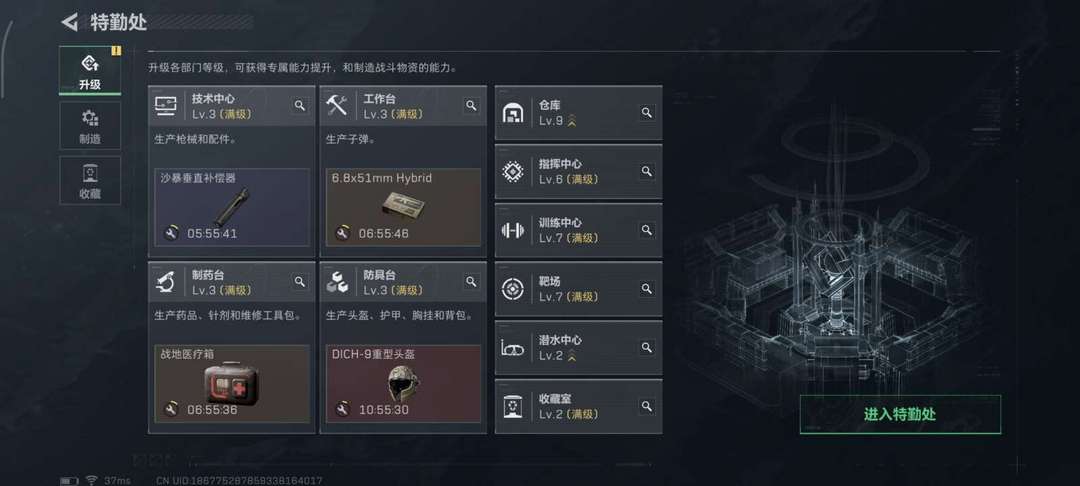The width and height of the screenshot is (1080, 486).
Task: Expand 仓库 upgrade via yellow chevrons
Action: (572, 121)
